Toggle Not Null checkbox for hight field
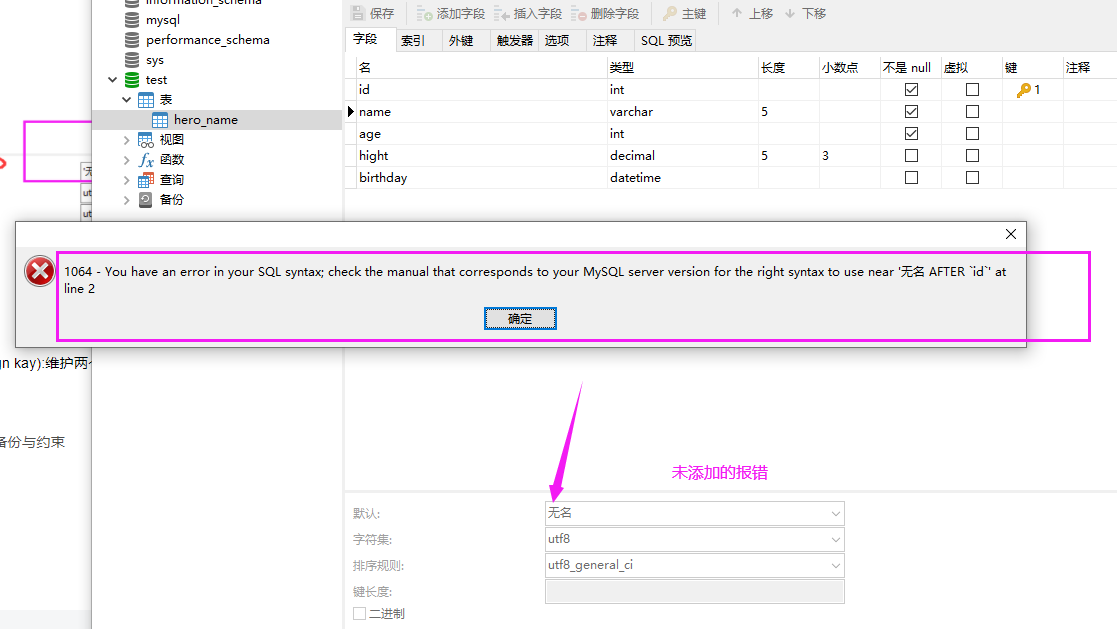Viewport: 1117px width, 629px height. click(911, 156)
